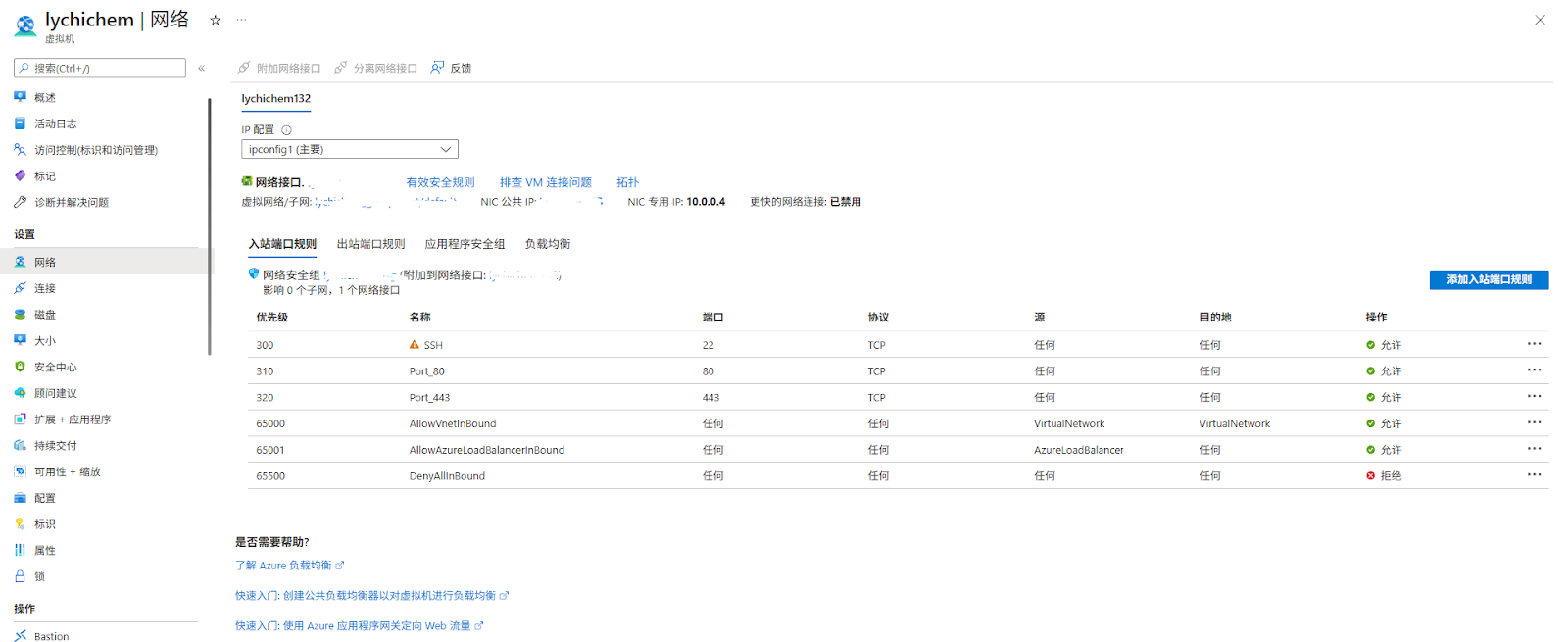
Task: Click 分离网络接口 toolbar button
Action: (376, 68)
